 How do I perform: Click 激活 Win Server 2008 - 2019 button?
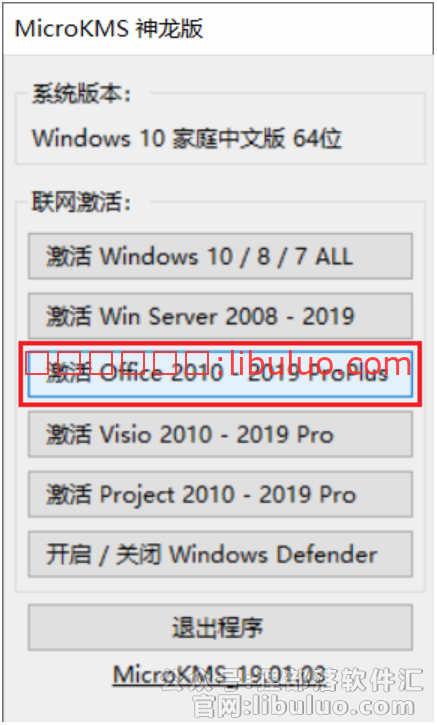[x=220, y=315]
